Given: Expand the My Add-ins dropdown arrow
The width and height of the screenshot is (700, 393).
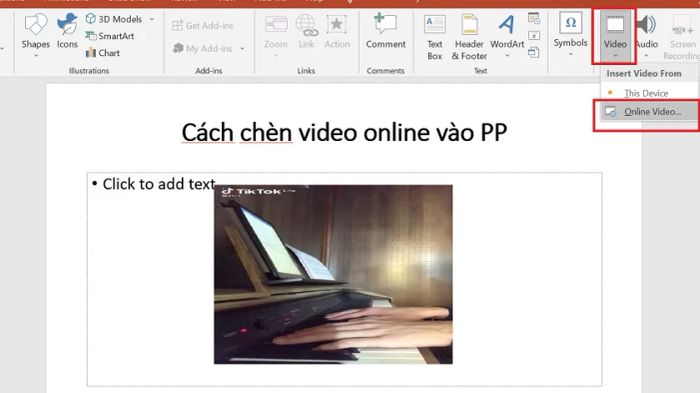Looking at the screenshot, I should point(242,48).
